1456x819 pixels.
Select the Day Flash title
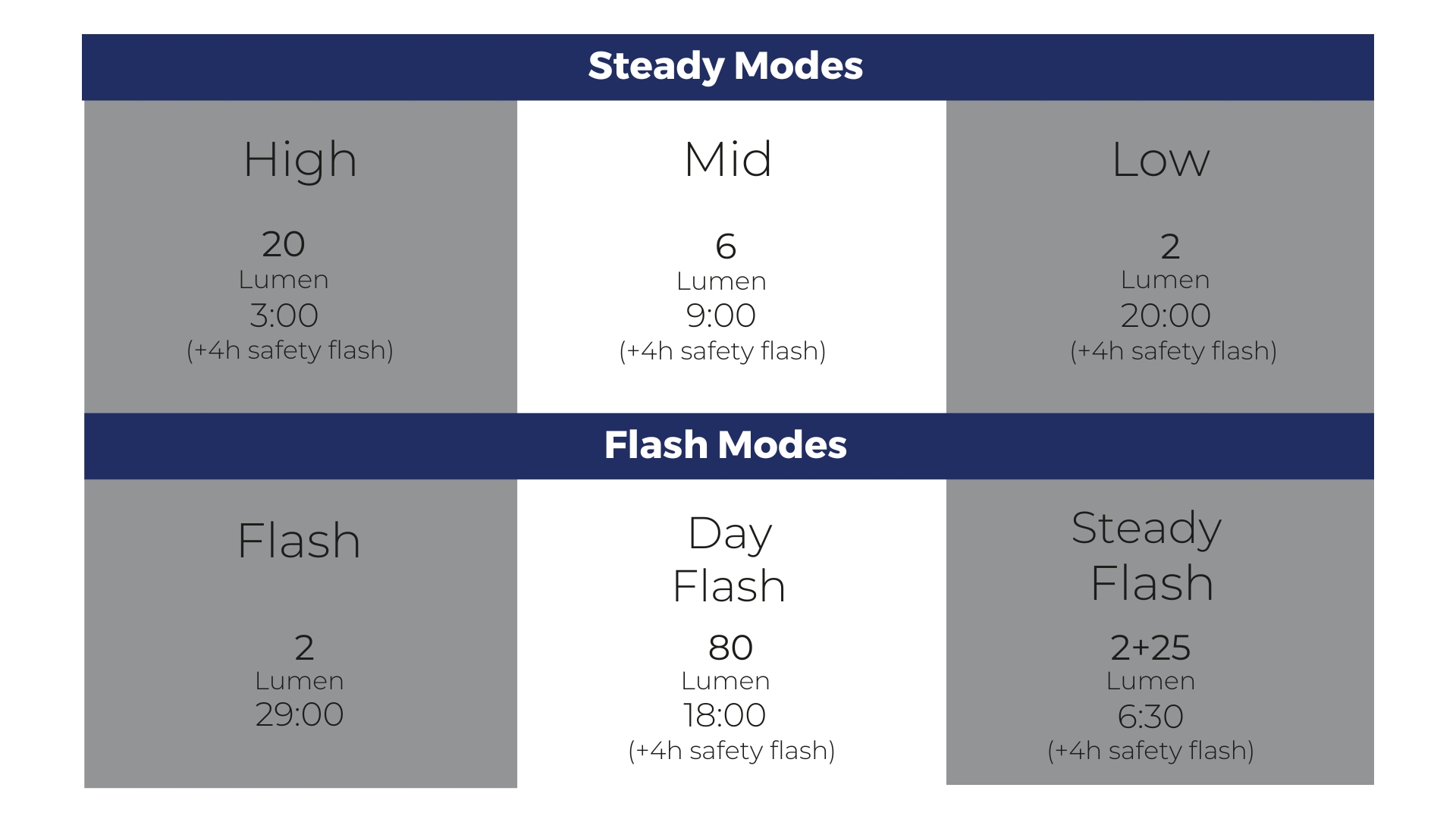click(729, 560)
